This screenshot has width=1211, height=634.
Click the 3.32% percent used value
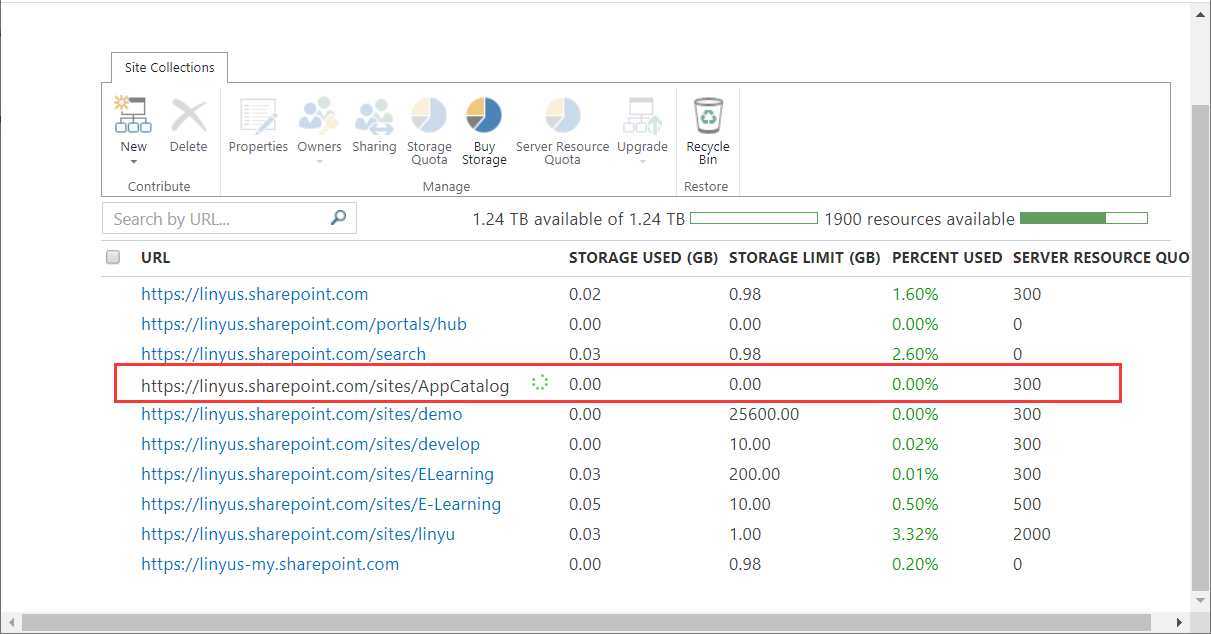tap(915, 534)
